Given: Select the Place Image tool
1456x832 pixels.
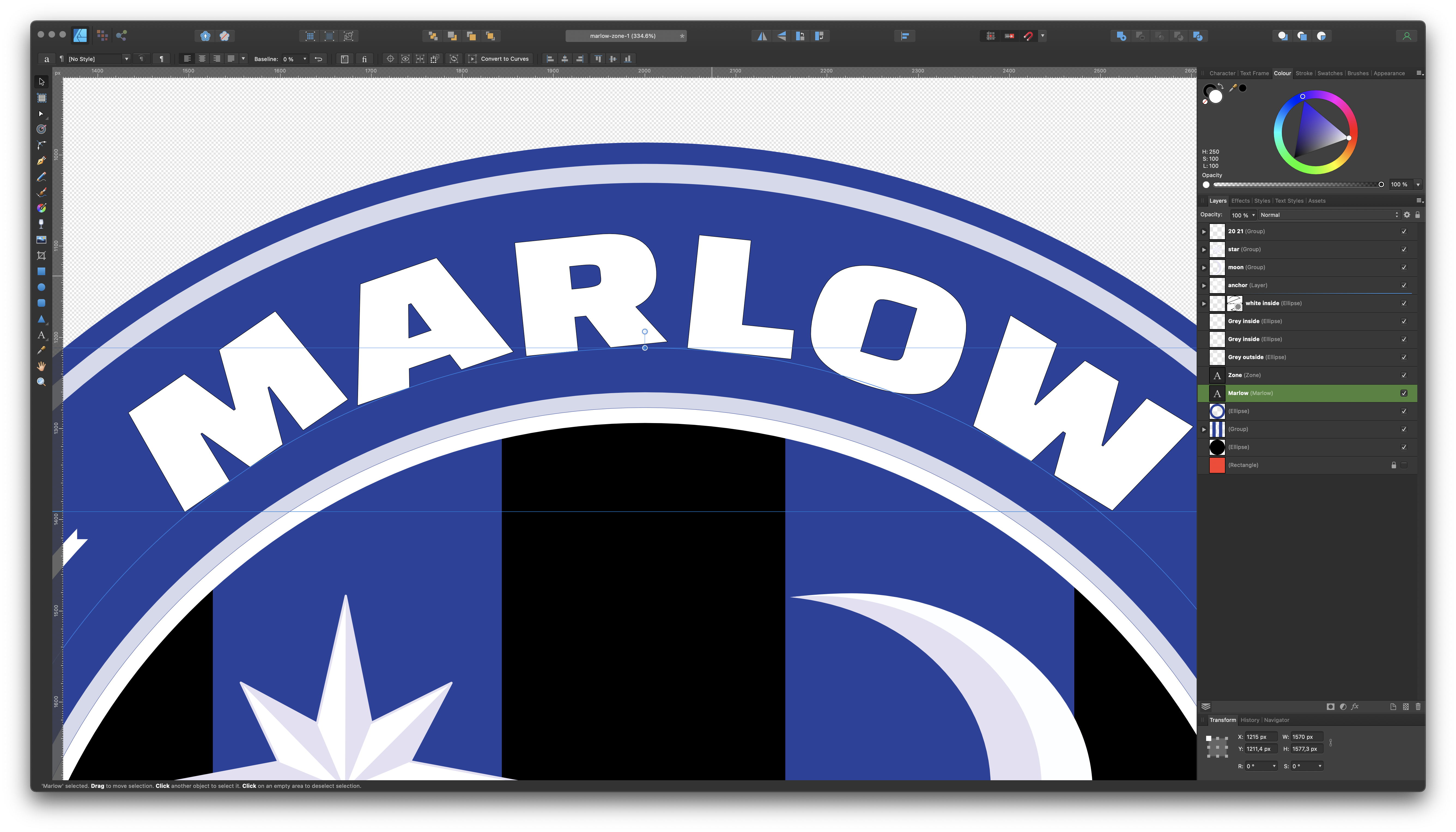Looking at the screenshot, I should point(41,240).
